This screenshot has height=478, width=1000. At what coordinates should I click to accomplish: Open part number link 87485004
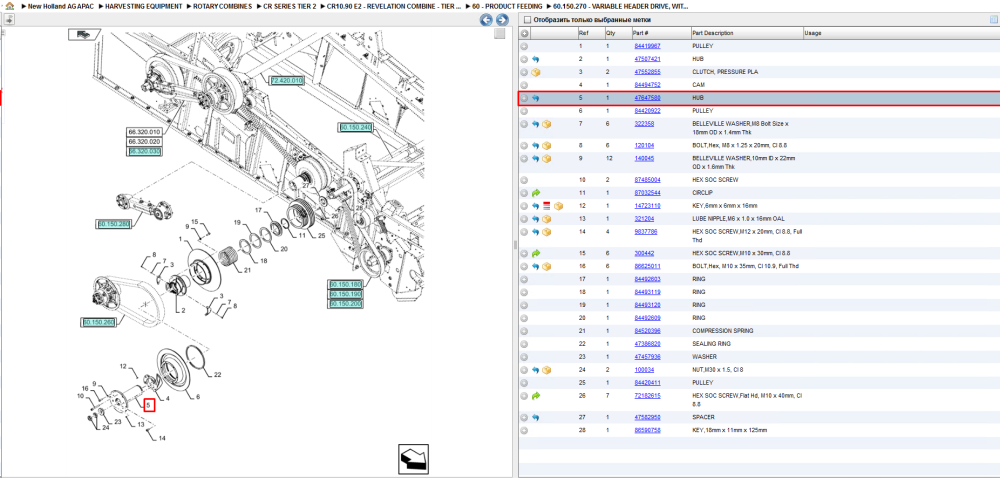pos(647,180)
